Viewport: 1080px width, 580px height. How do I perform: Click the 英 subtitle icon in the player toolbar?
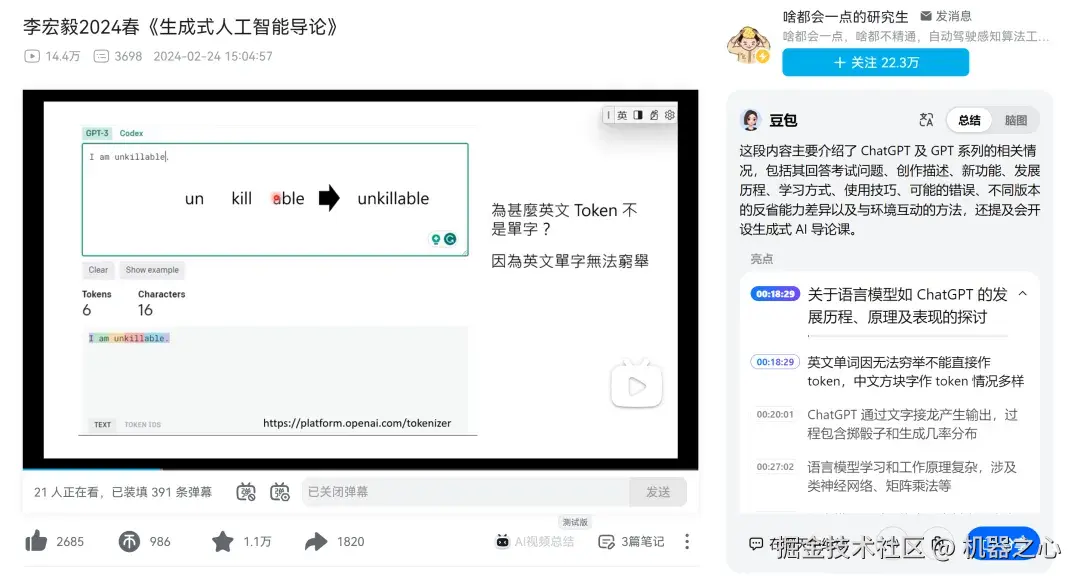tap(621, 115)
